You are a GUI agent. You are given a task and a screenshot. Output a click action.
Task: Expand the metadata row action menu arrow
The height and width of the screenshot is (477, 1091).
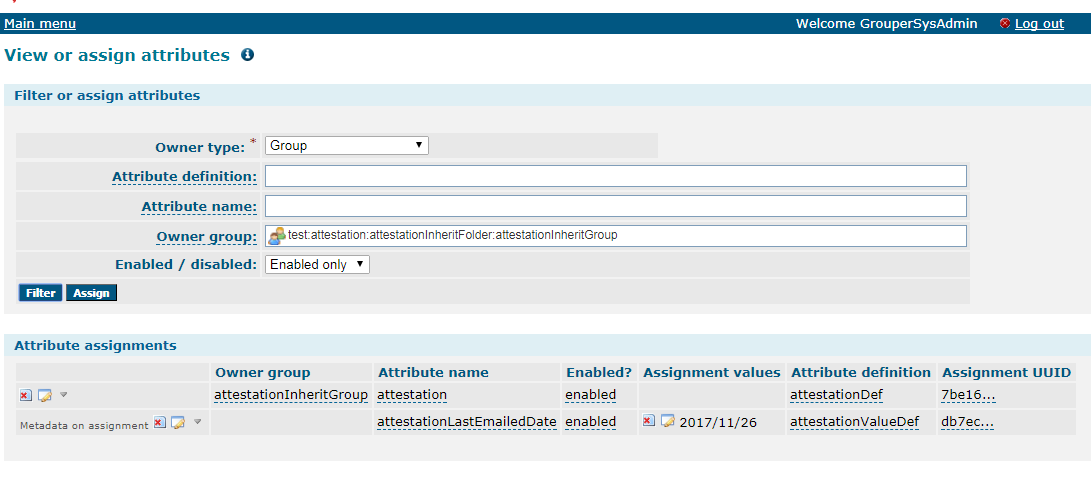(198, 421)
